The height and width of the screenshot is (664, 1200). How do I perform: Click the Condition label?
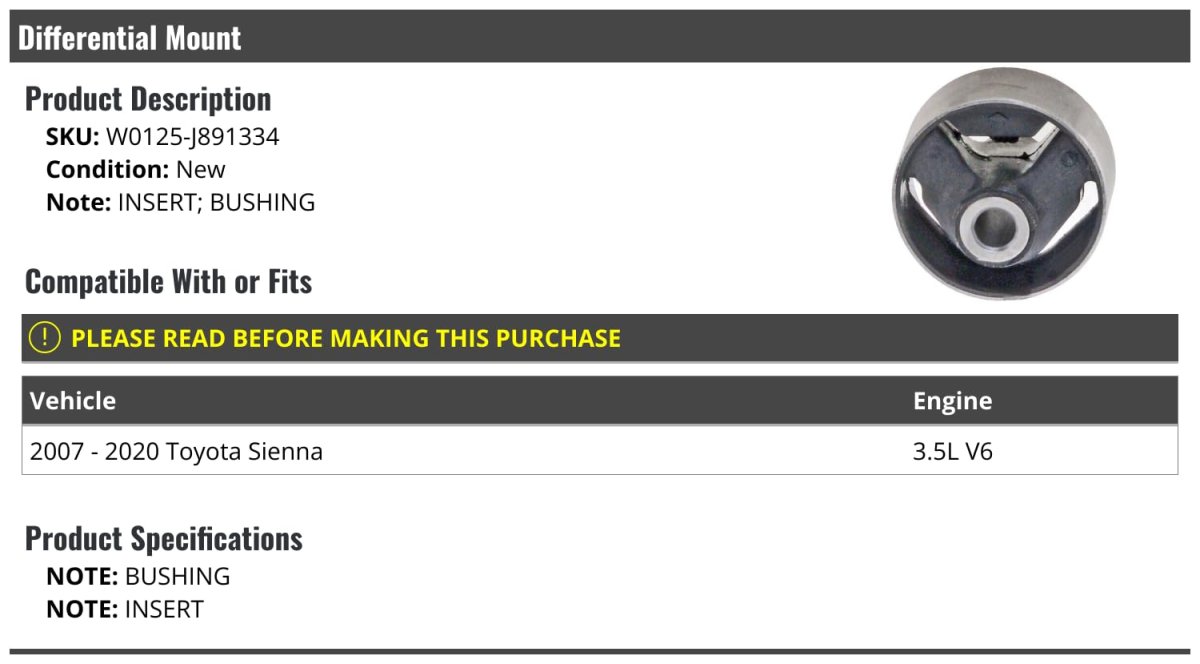tap(107, 169)
